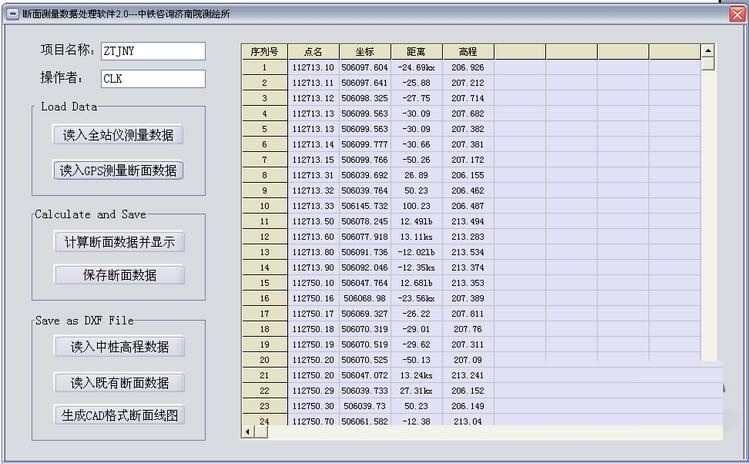
Task: Click elevation cell 207.09
Action: point(468,360)
